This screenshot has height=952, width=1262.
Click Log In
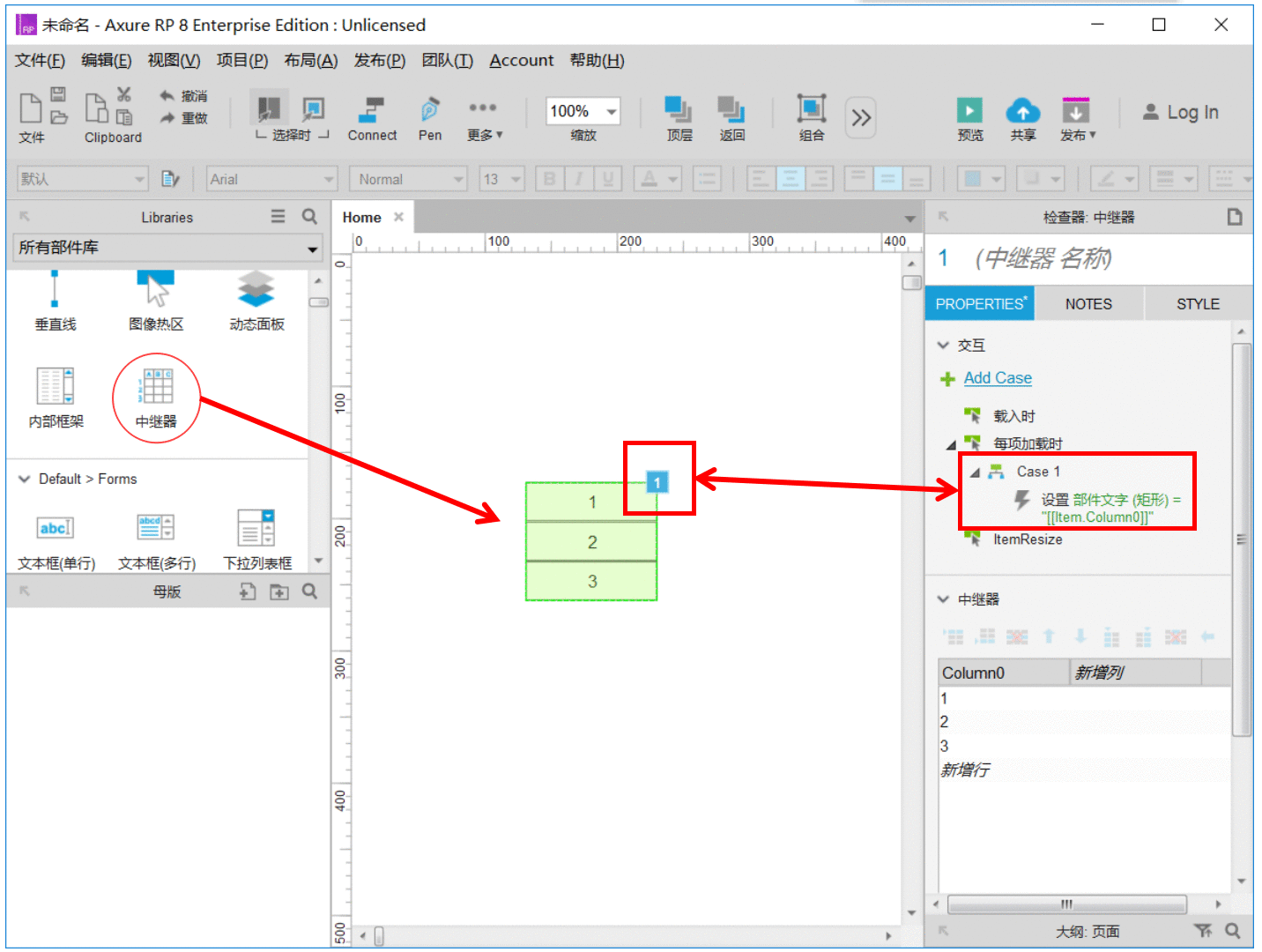(x=1181, y=112)
